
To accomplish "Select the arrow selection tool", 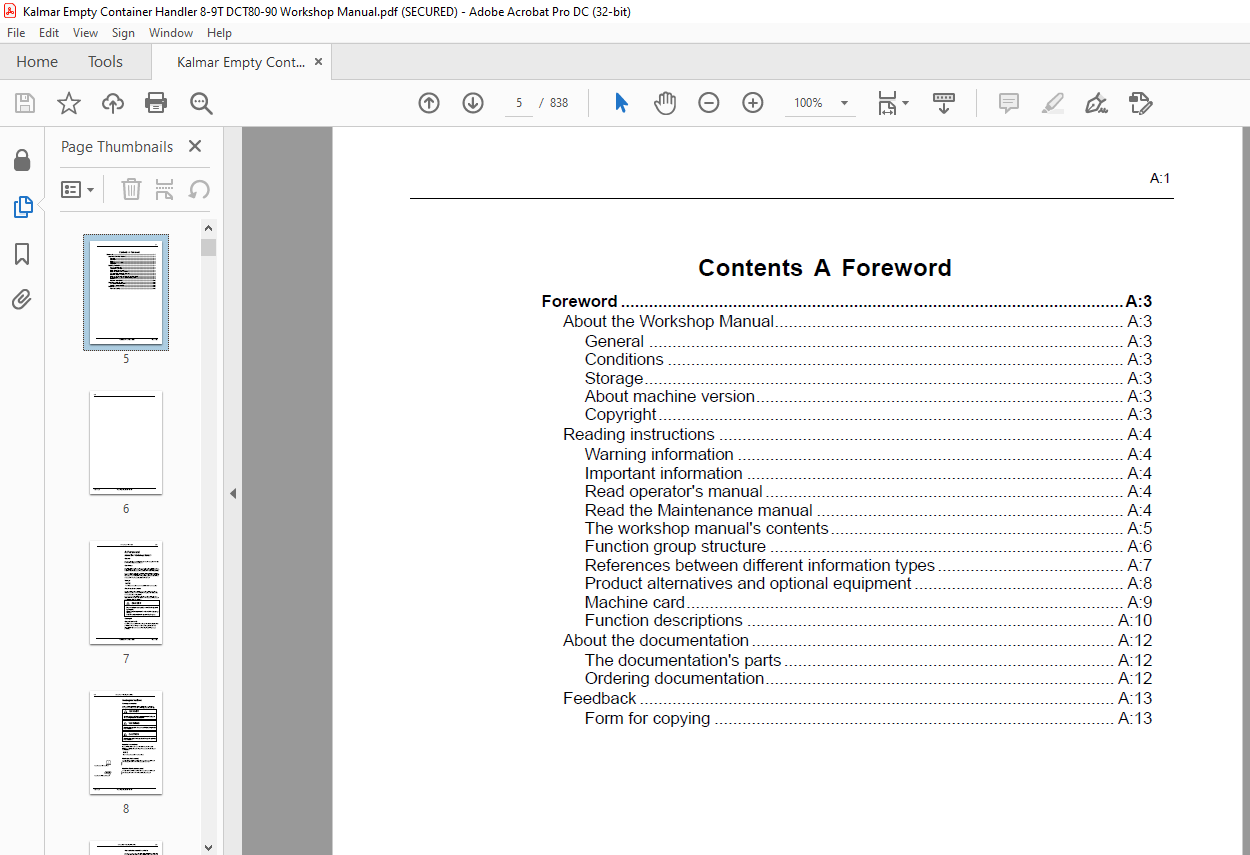I will point(621,103).
